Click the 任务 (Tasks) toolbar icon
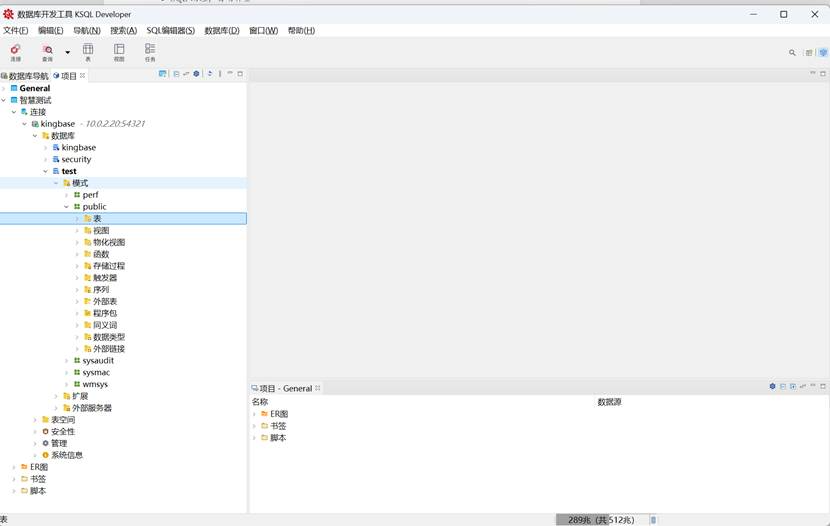 (x=150, y=50)
